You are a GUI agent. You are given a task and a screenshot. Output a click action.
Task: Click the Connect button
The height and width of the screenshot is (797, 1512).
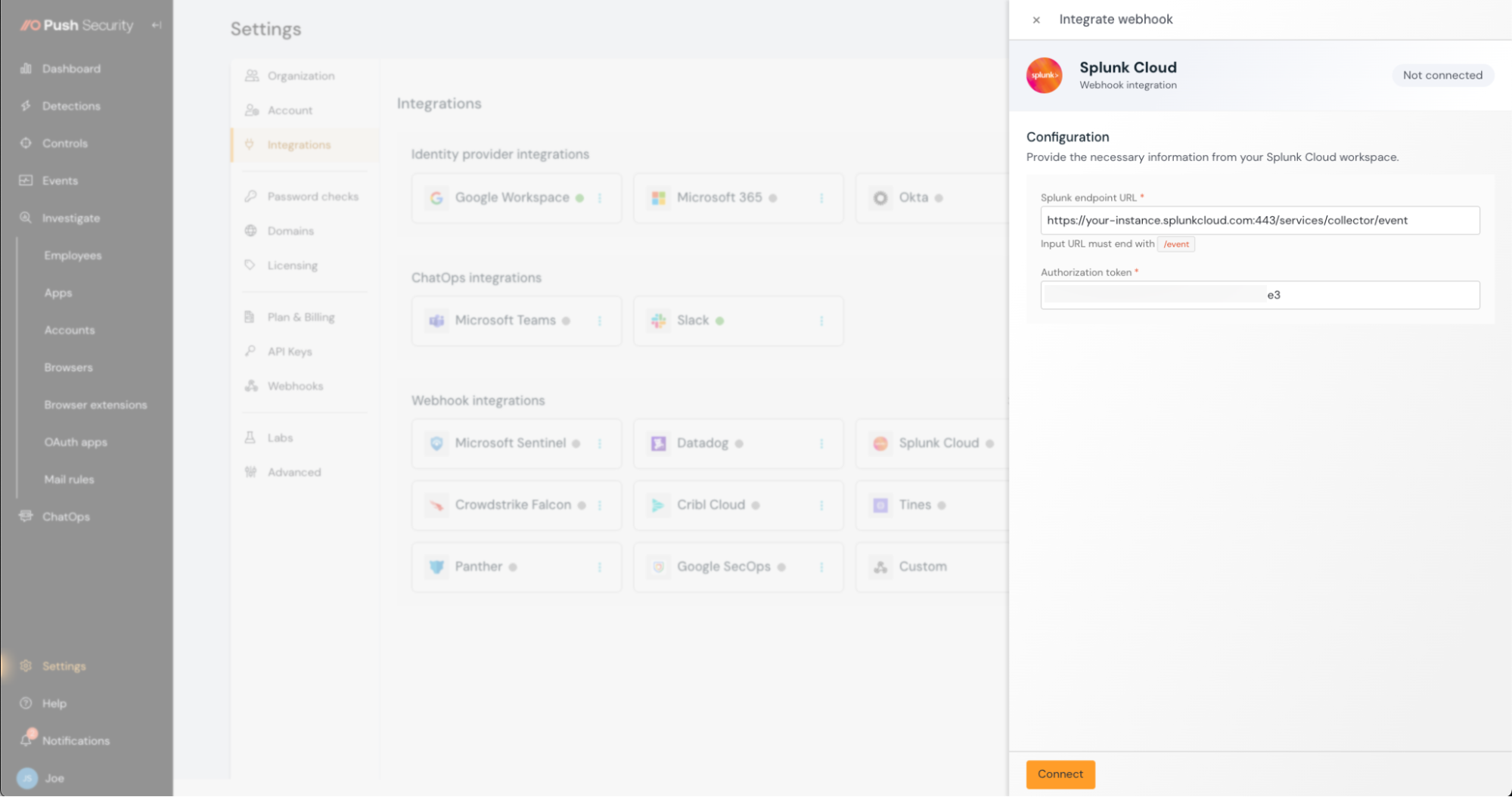pyautogui.click(x=1060, y=774)
